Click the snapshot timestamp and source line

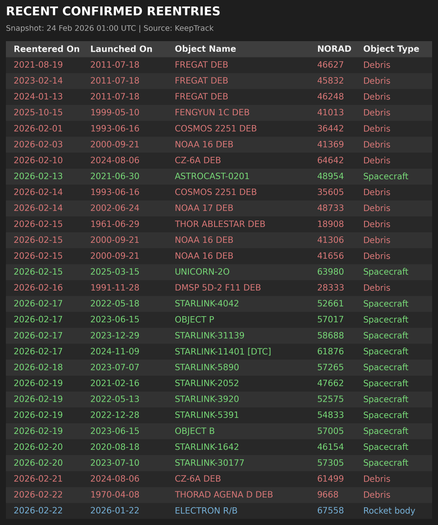(x=110, y=28)
